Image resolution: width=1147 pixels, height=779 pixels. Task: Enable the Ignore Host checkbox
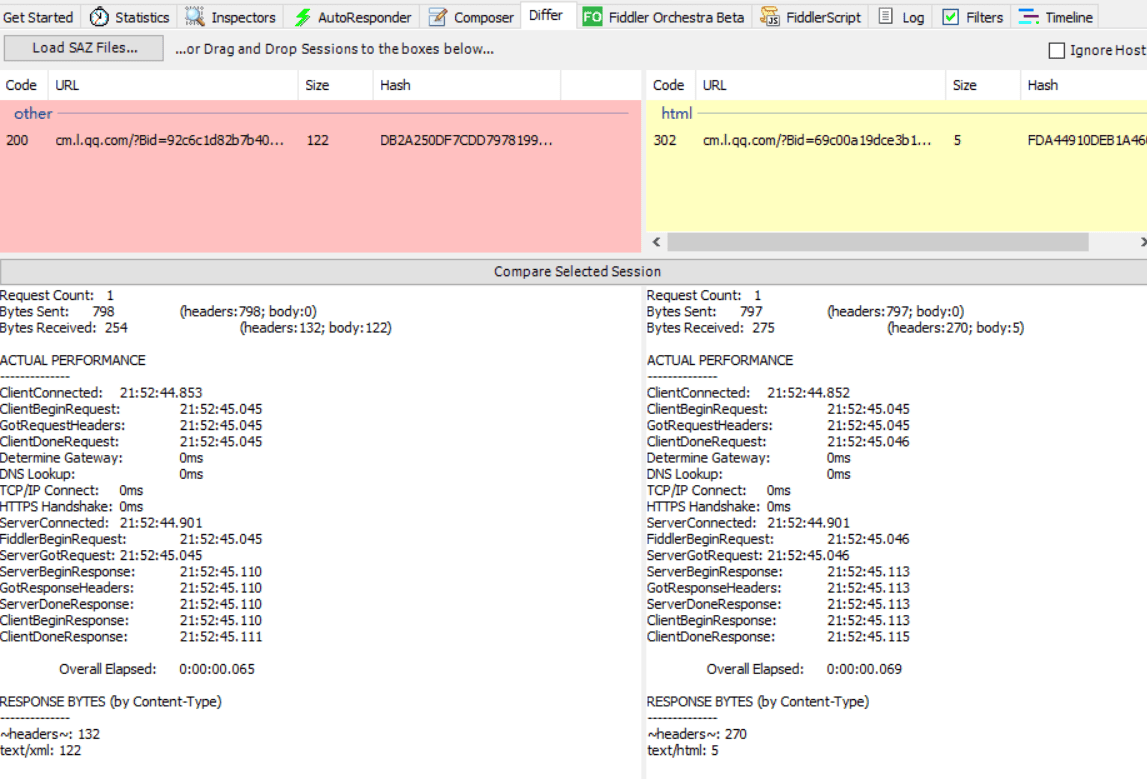1056,50
